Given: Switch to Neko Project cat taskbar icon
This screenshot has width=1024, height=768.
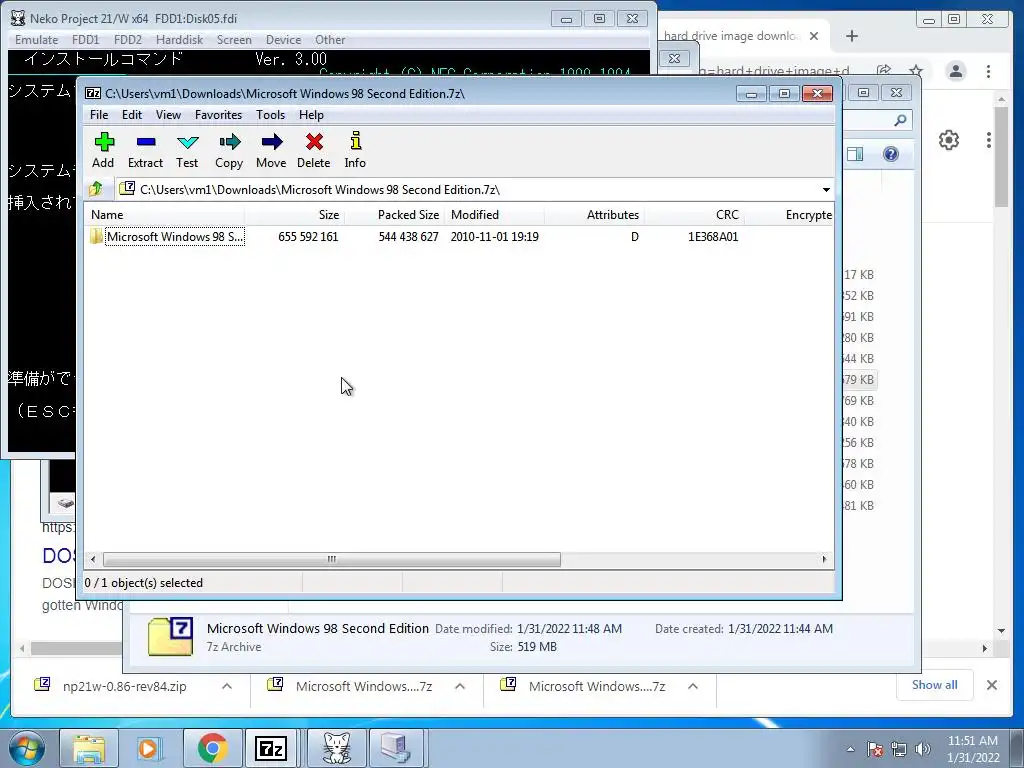Looking at the screenshot, I should tap(337, 748).
